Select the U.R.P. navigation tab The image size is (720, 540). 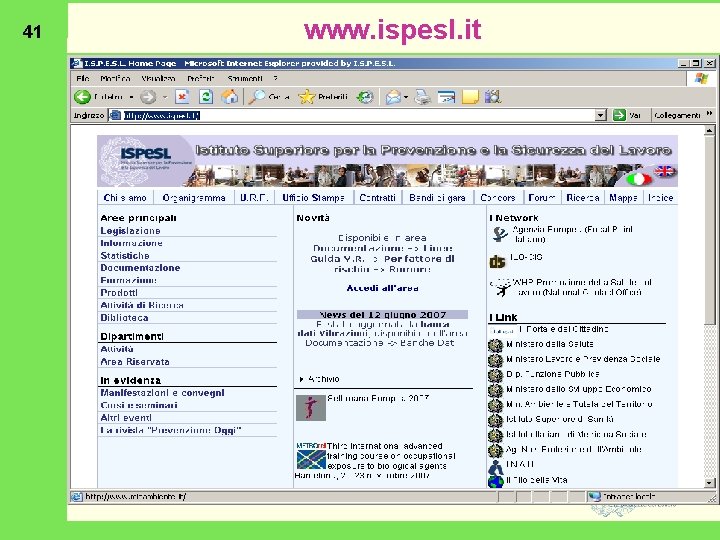(254, 198)
